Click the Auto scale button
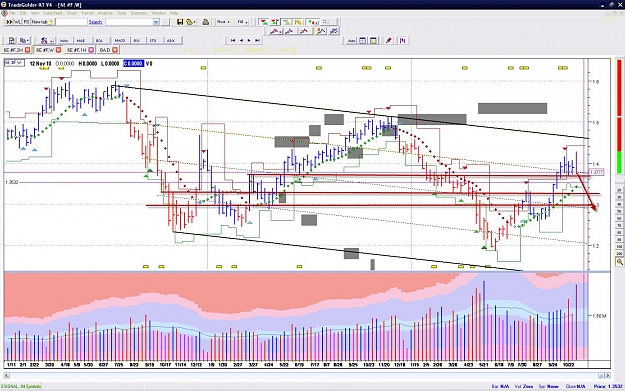This screenshot has height=391, width=625. point(352,41)
